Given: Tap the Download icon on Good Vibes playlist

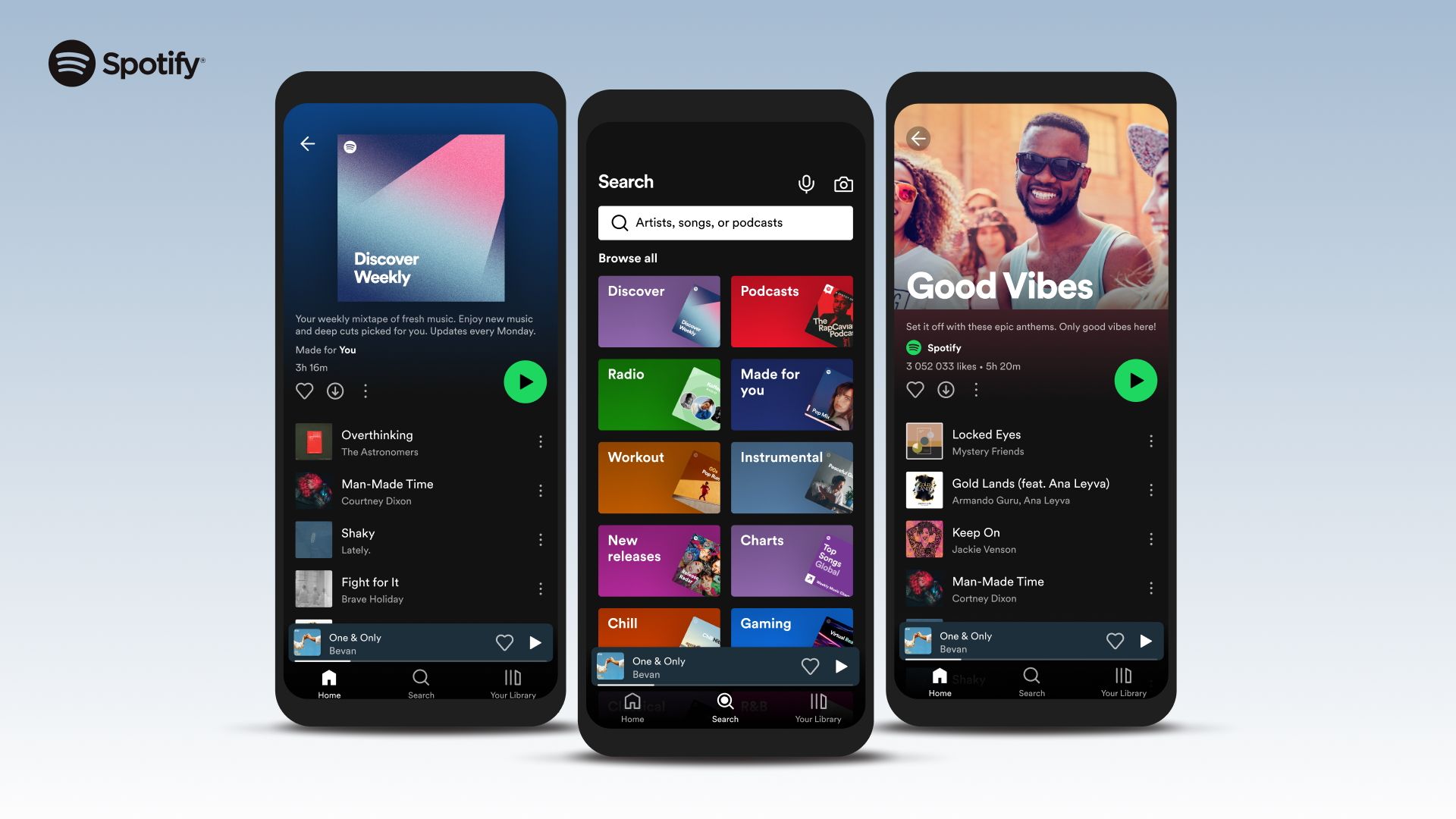Looking at the screenshot, I should click(x=946, y=389).
